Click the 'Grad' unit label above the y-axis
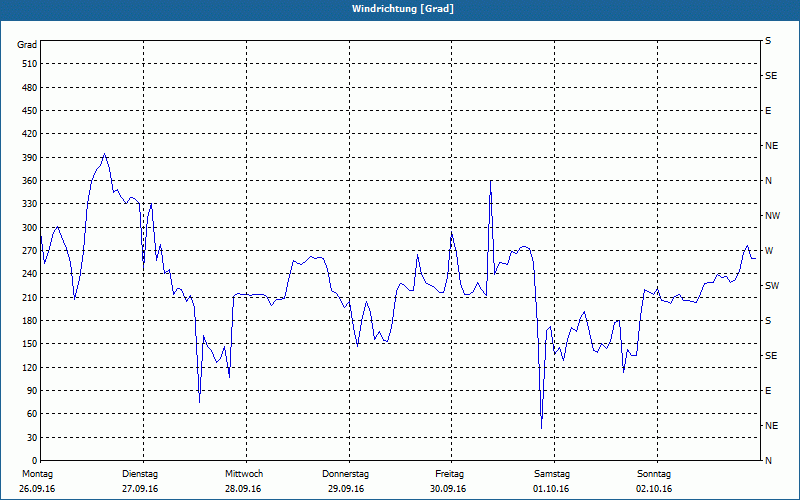800x500 pixels. [27, 45]
